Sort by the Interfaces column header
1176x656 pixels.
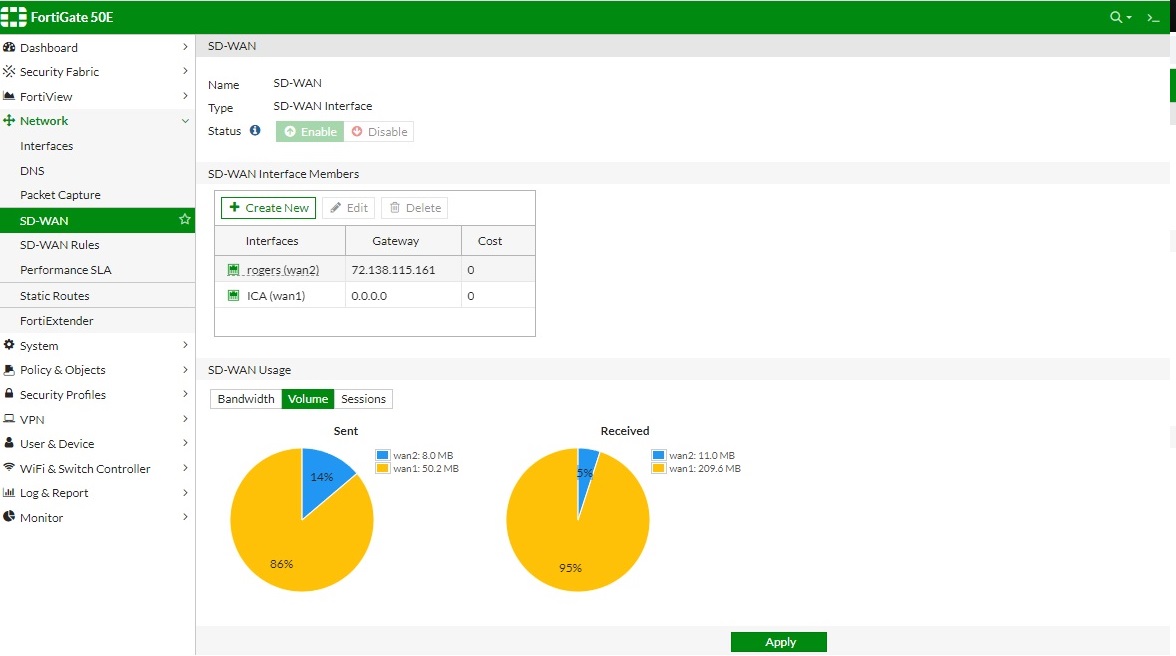280,241
